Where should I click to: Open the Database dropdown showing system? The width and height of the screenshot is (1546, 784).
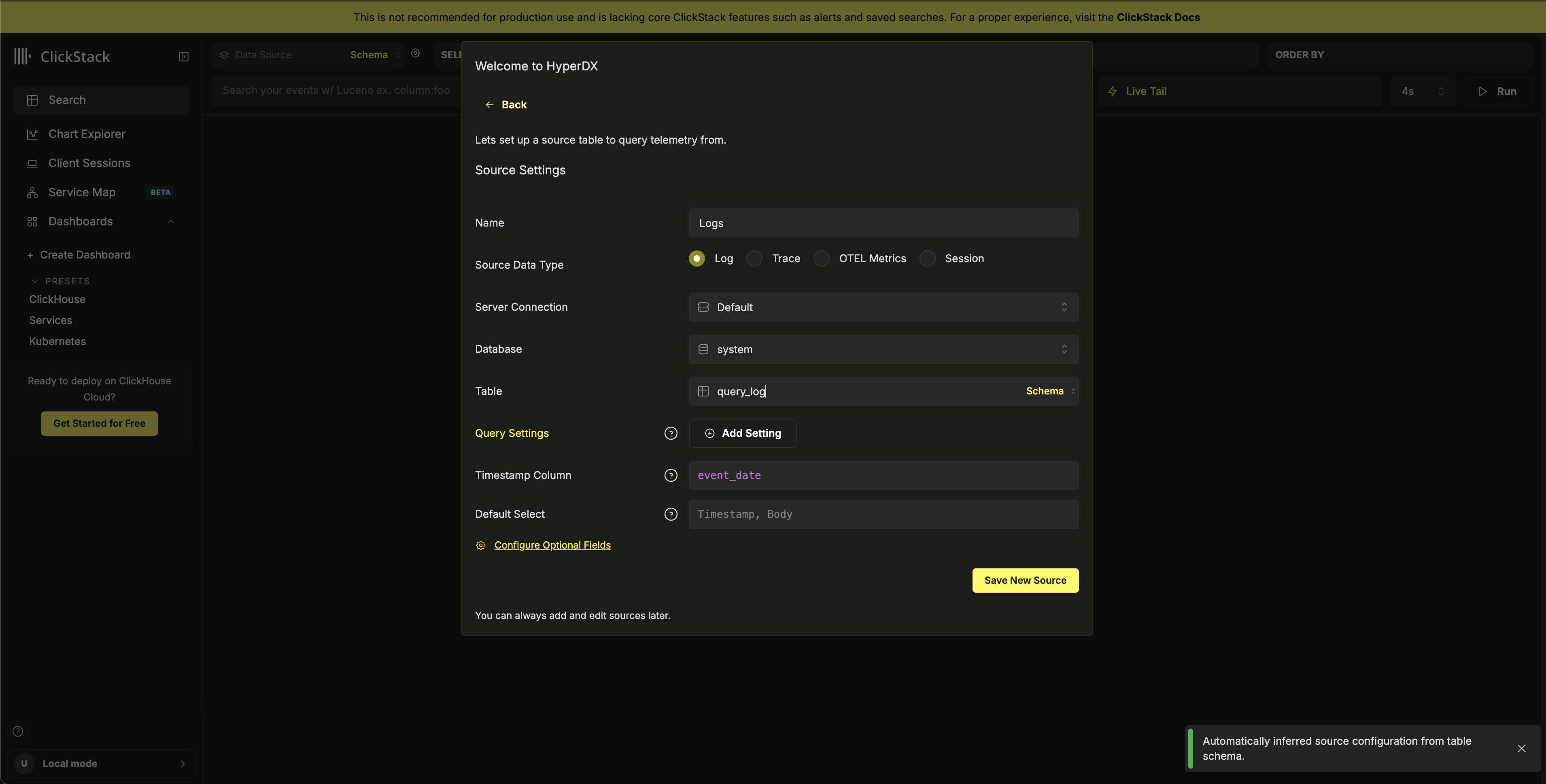point(883,349)
